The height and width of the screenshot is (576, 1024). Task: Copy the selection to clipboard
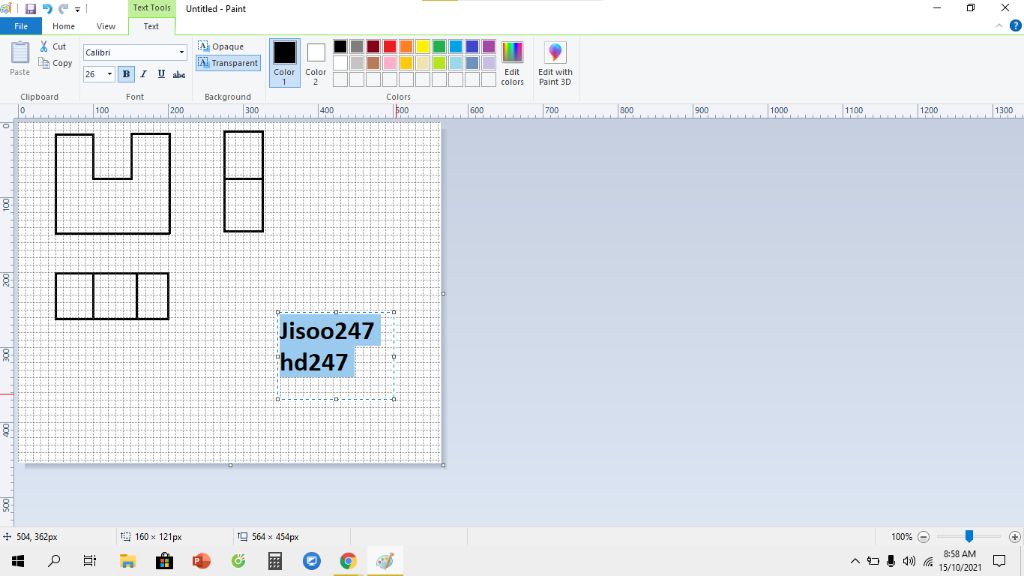pos(55,63)
